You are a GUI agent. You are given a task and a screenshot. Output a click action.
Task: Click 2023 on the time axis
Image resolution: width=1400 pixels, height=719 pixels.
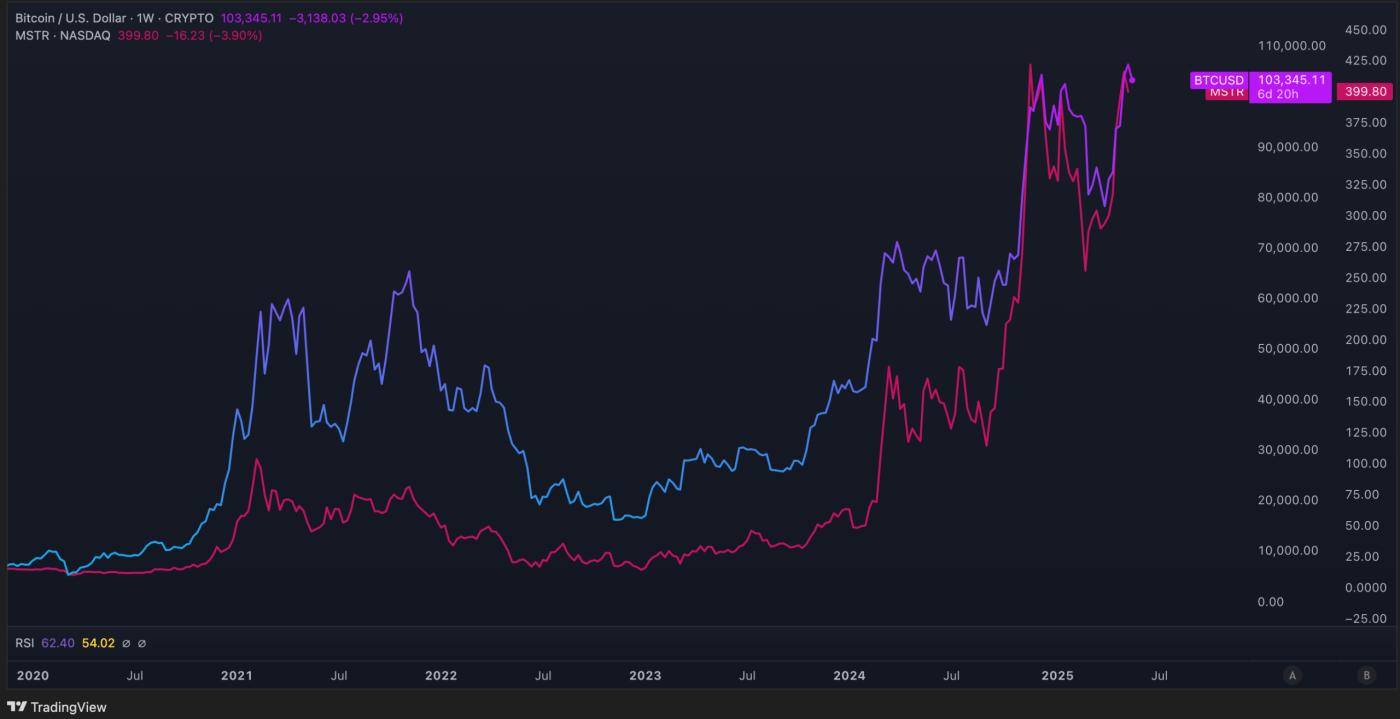coord(645,675)
